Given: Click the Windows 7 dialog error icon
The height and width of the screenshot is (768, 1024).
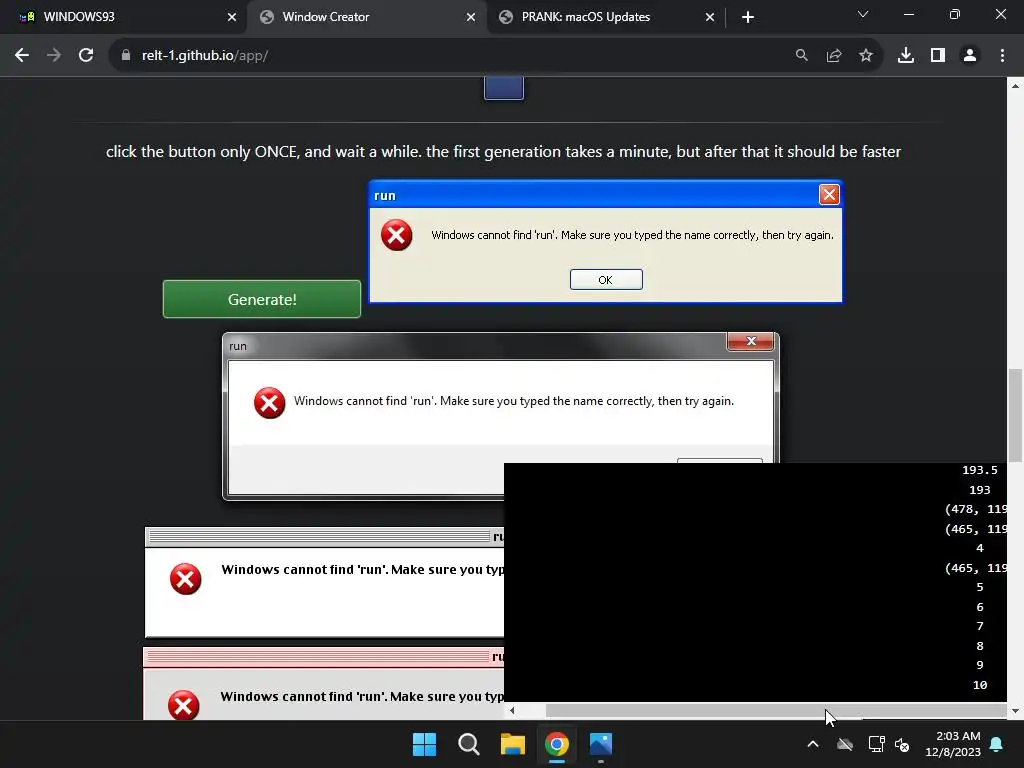Looking at the screenshot, I should [270, 402].
